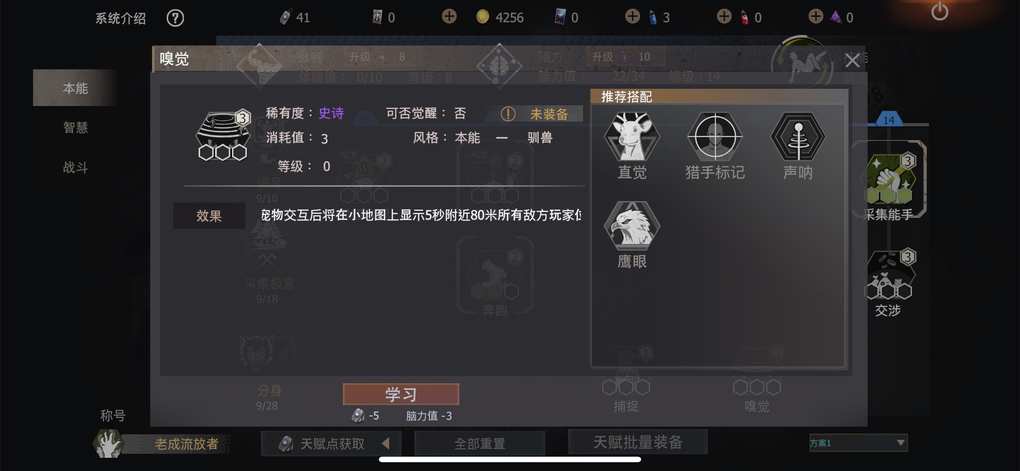Select the 声呐 sonar talent icon
The width and height of the screenshot is (1020, 471).
click(798, 137)
